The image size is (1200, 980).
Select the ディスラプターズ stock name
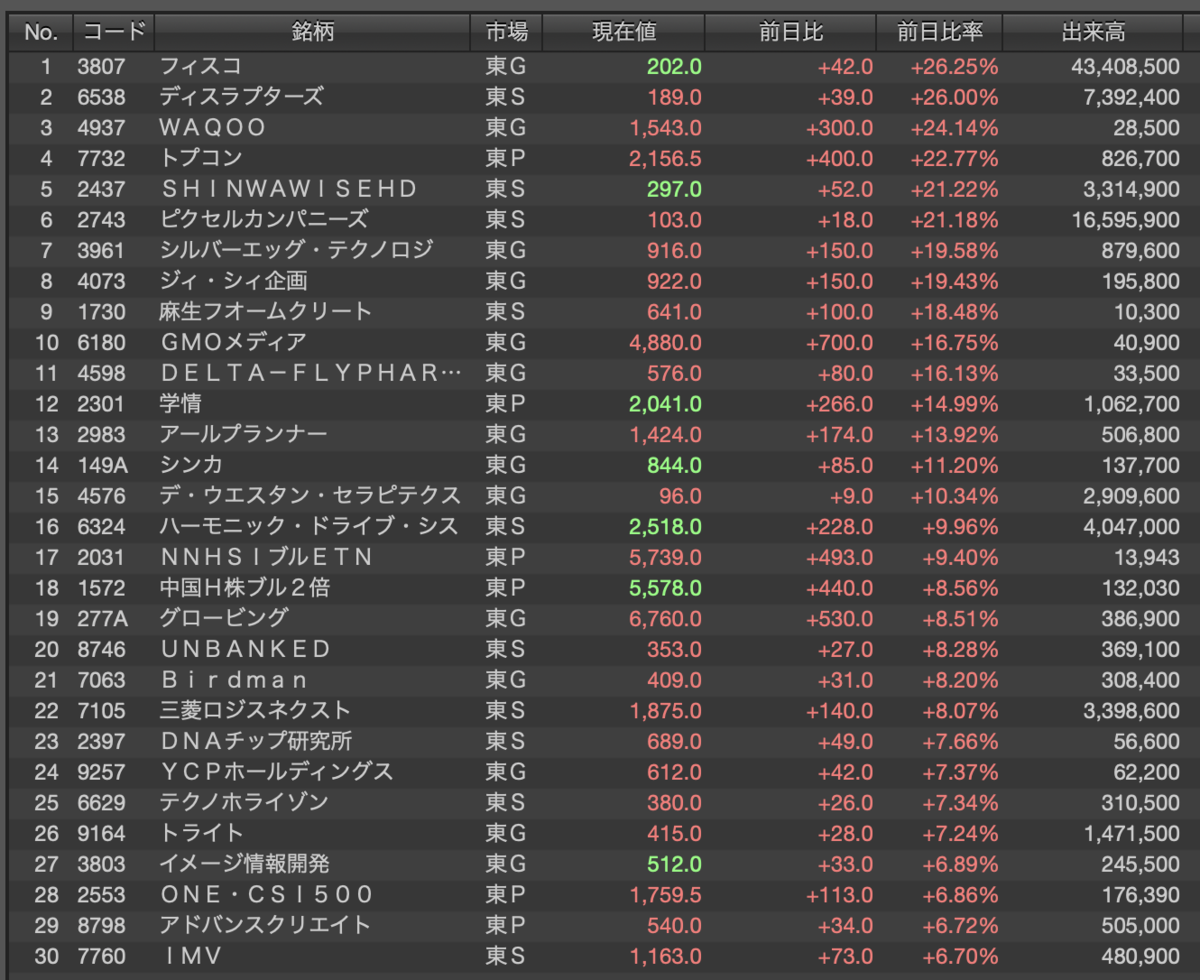click(241, 97)
